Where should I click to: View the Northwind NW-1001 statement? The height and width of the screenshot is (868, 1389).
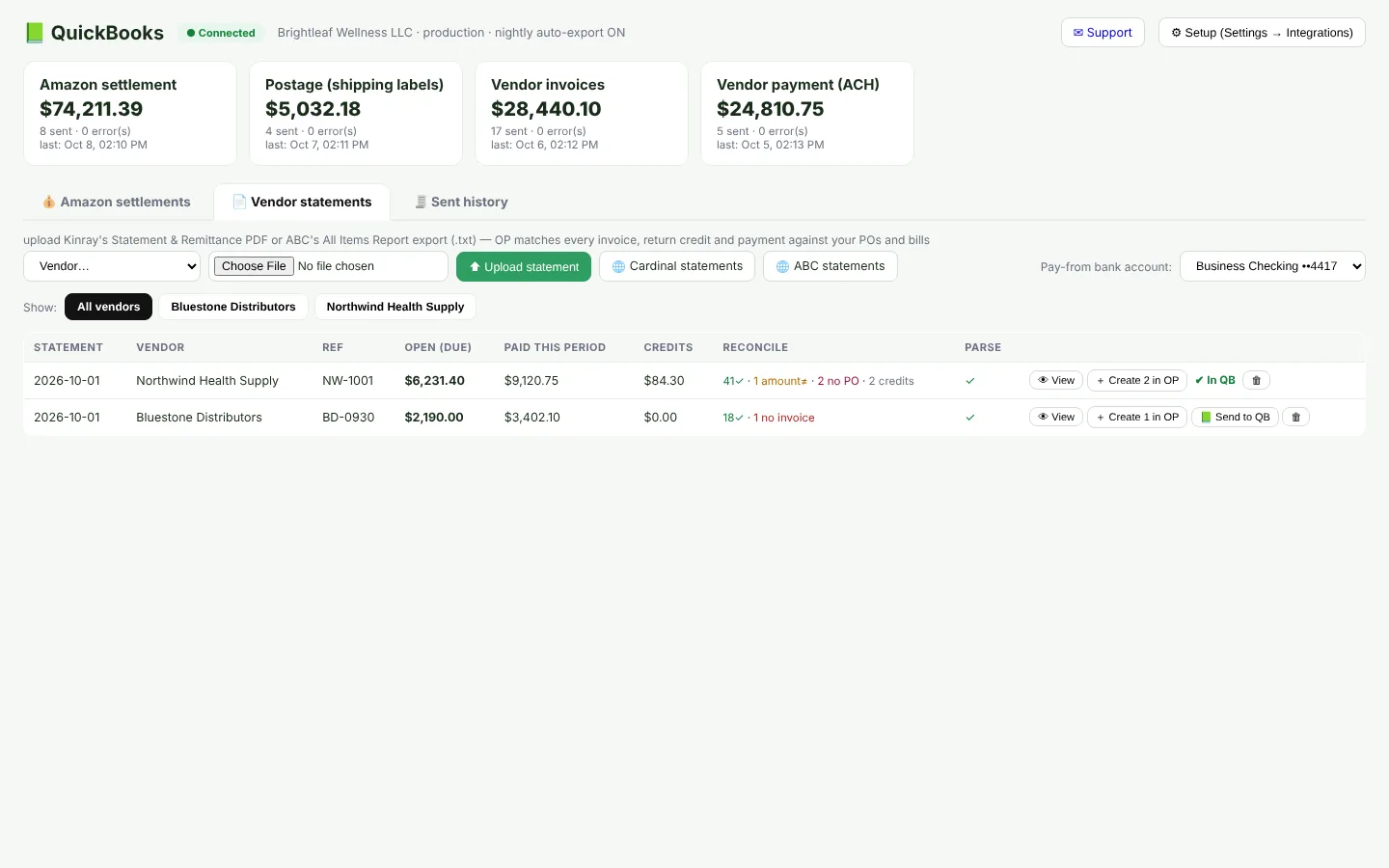[1056, 380]
